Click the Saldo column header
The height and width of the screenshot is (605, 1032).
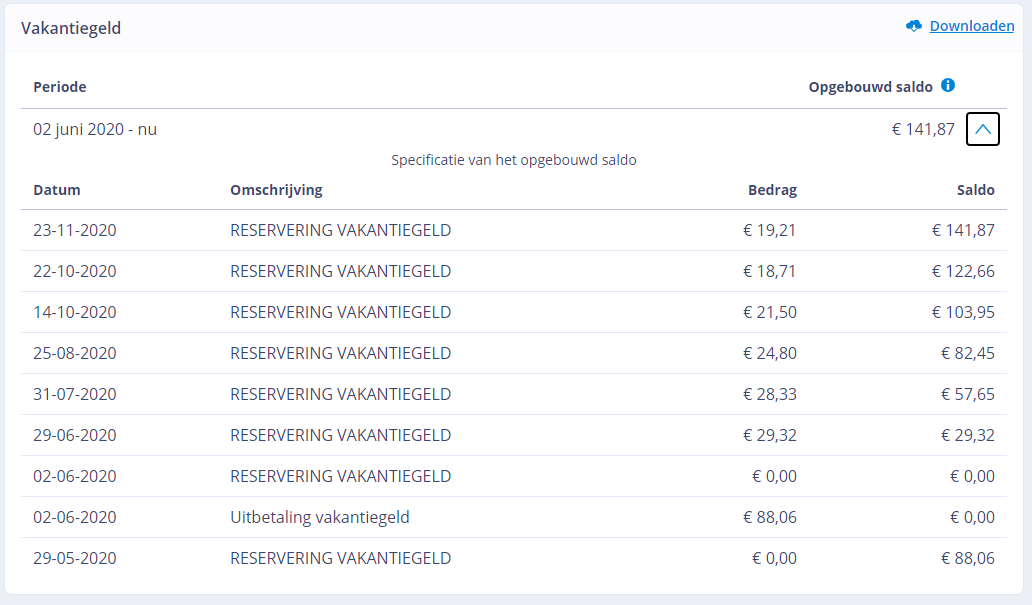975,190
